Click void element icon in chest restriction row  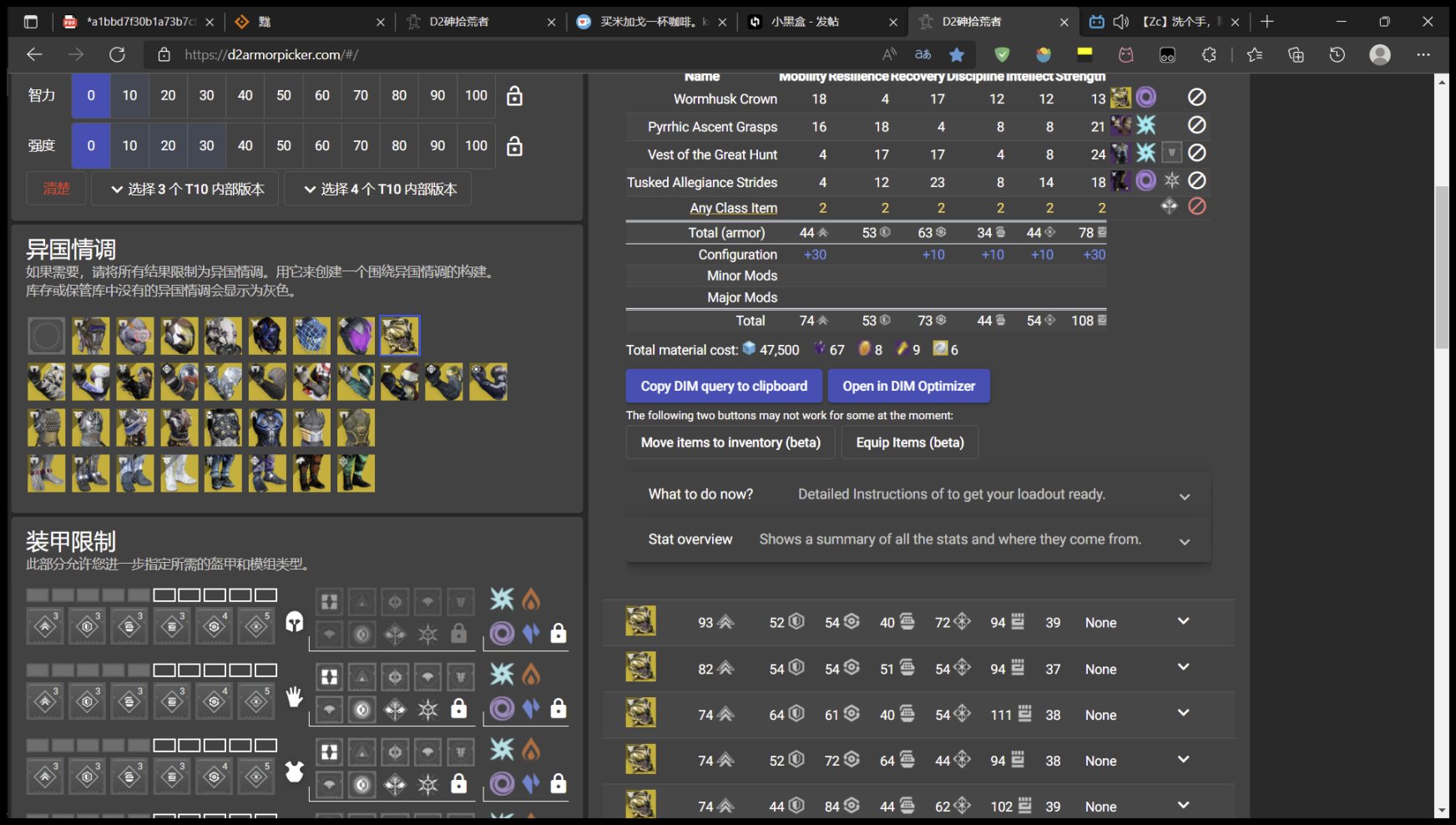pos(502,784)
